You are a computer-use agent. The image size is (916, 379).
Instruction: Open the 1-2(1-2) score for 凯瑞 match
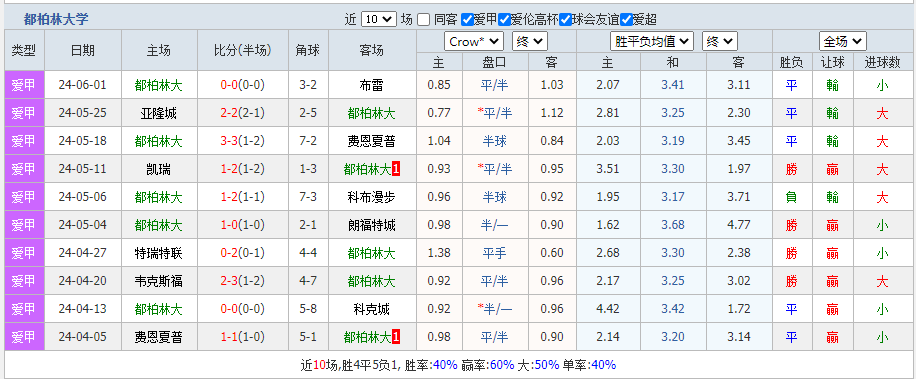242,169
